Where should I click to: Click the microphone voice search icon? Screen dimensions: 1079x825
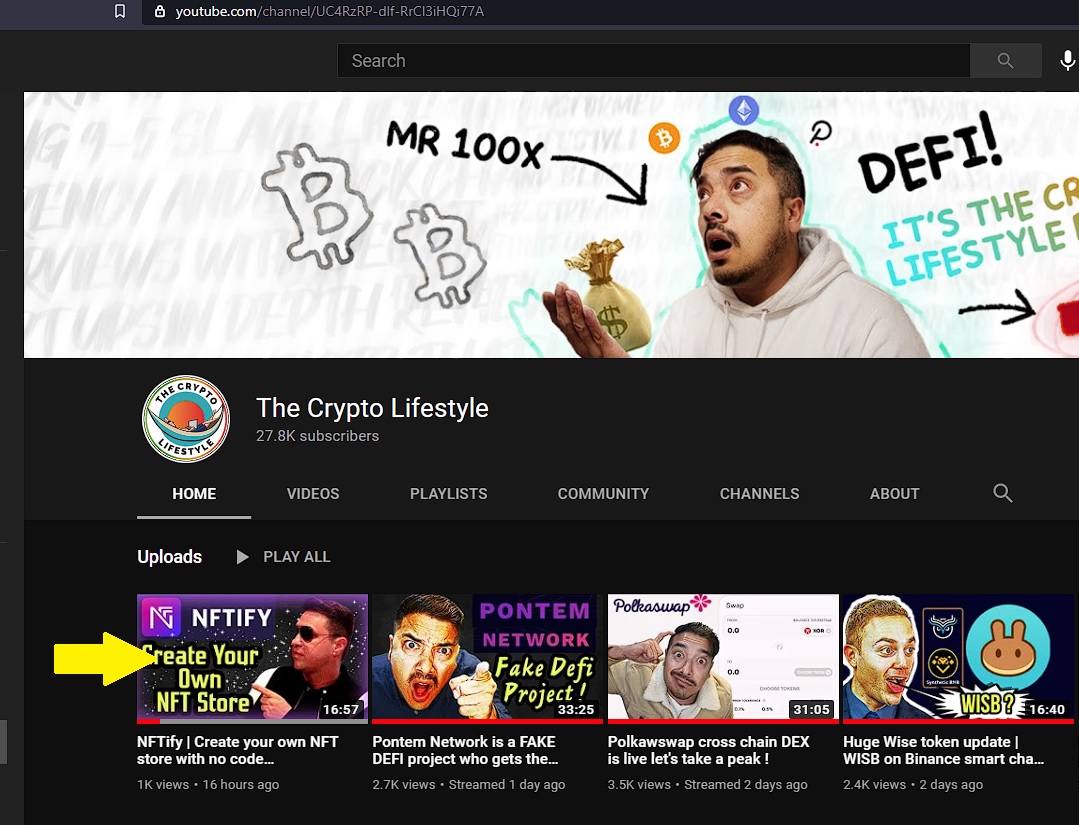point(1067,61)
